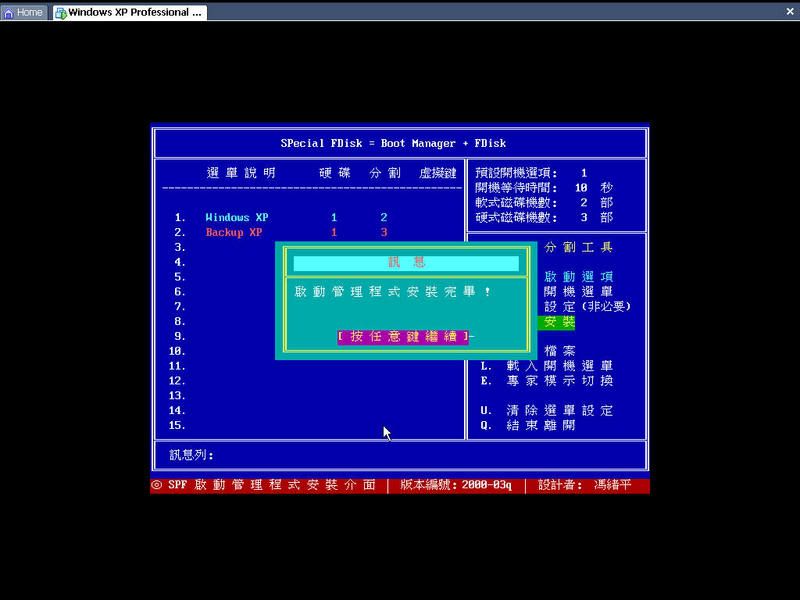Viewport: 800px width, 600px height.
Task: Click the 虛擬鍵 column header
Action: pyautogui.click(x=437, y=173)
